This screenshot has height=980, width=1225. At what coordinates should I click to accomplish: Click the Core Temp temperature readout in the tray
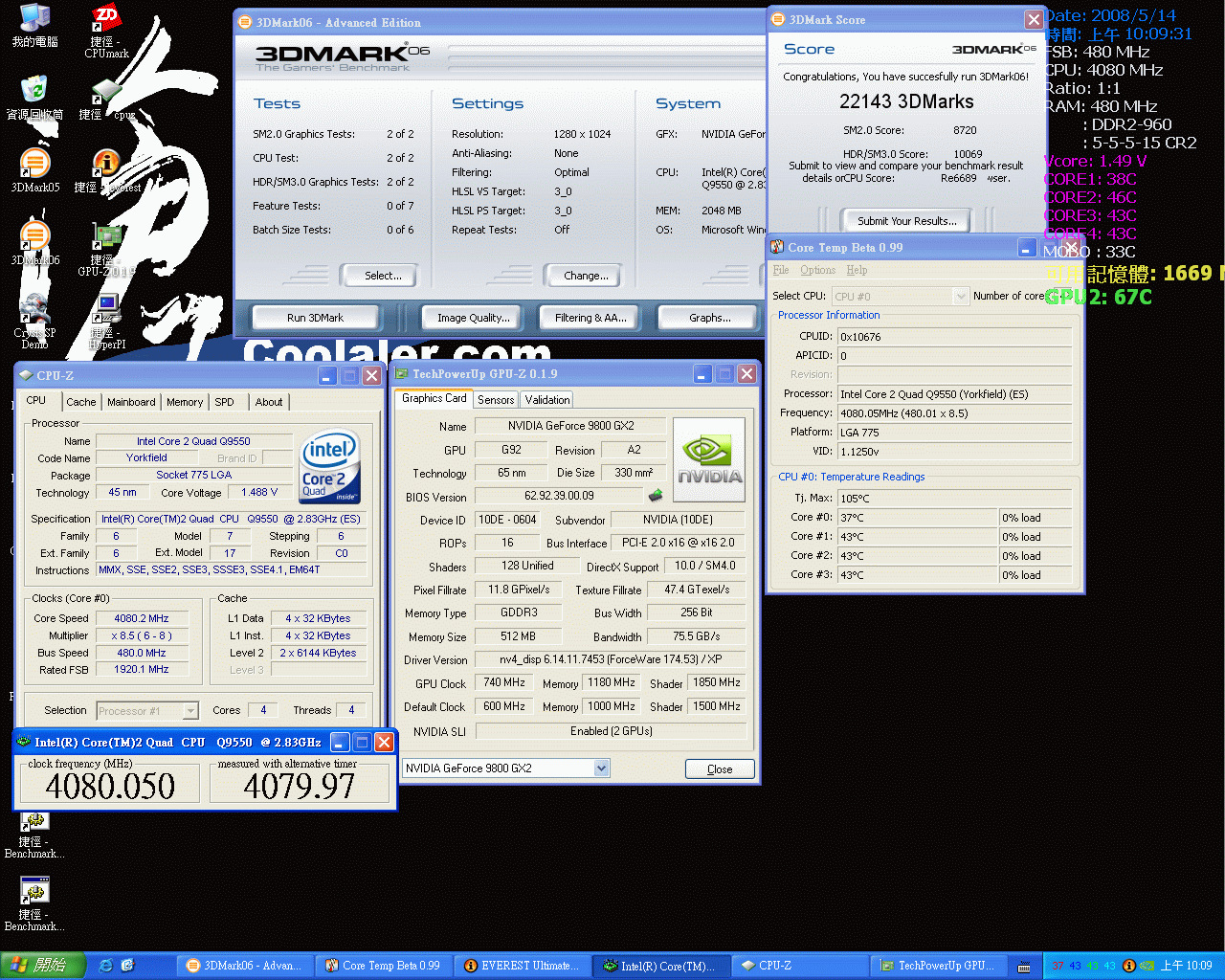pos(1083,966)
